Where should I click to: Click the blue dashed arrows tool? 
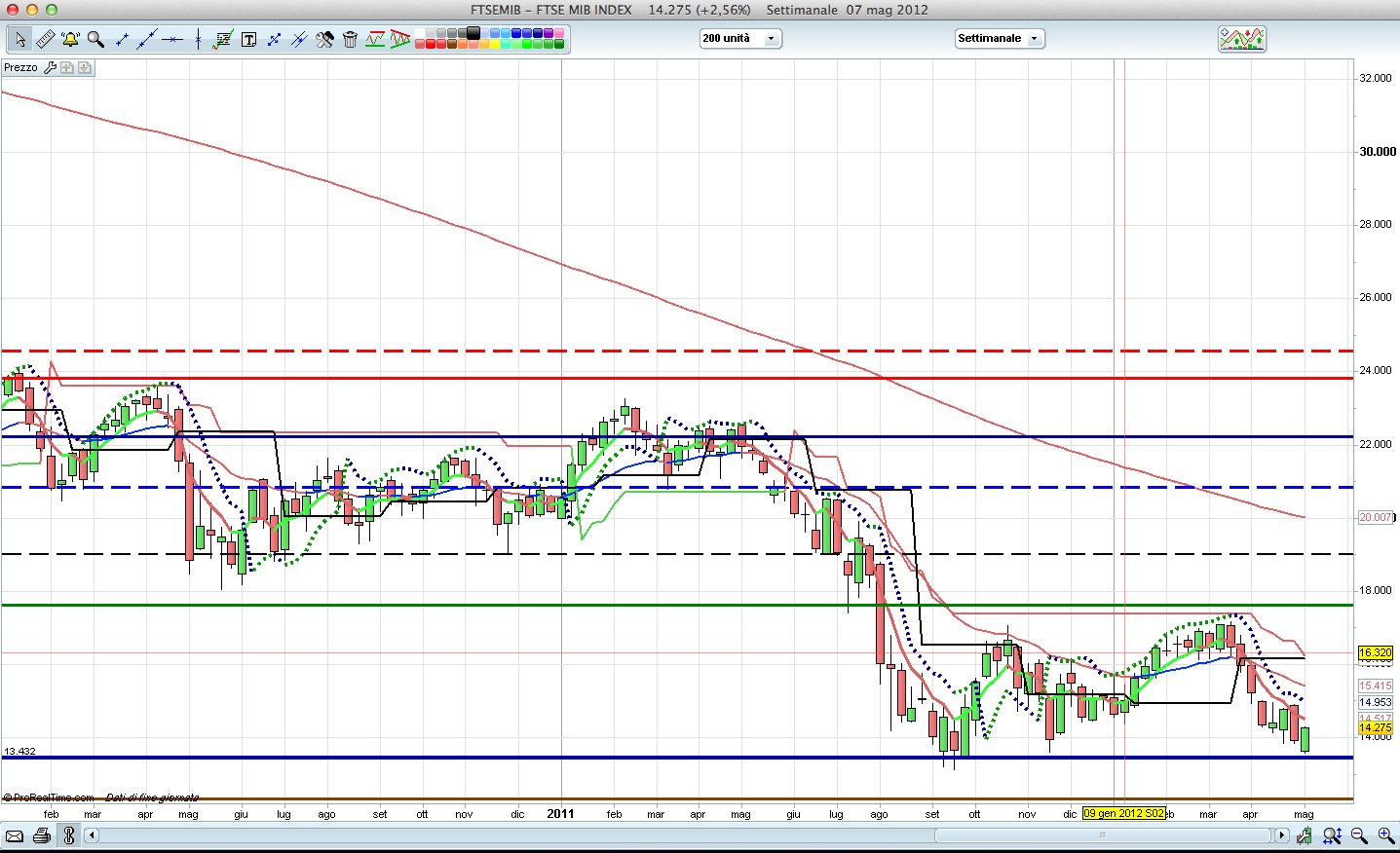click(x=274, y=39)
